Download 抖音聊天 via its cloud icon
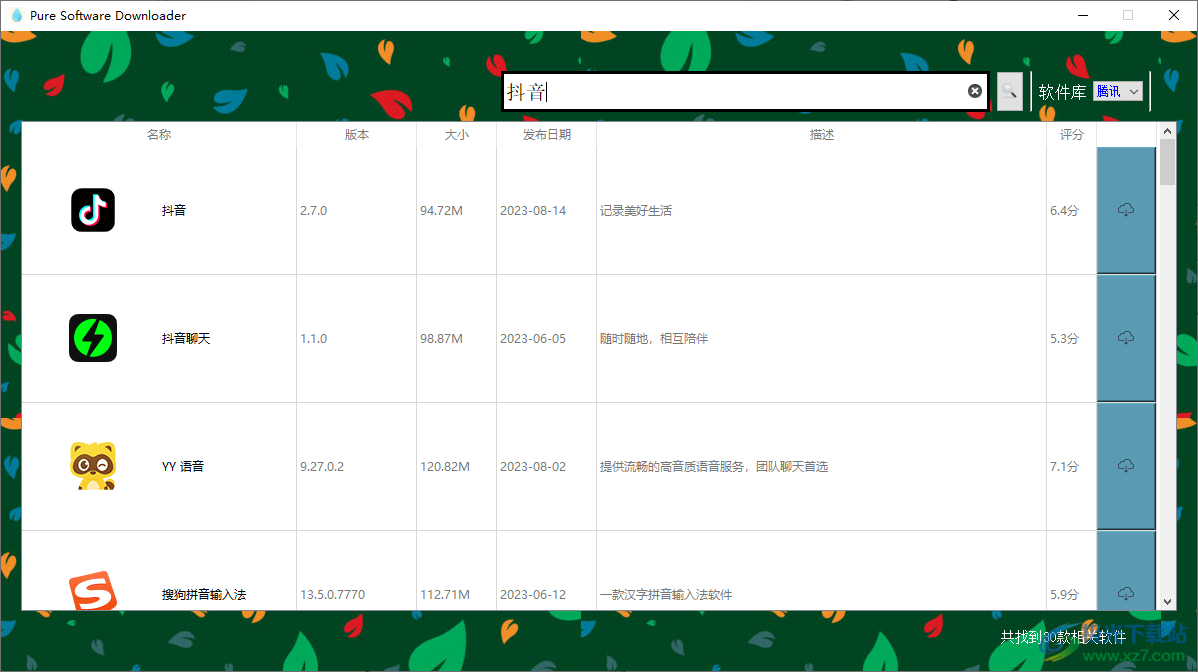Image resolution: width=1198 pixels, height=672 pixels. [x=1125, y=338]
